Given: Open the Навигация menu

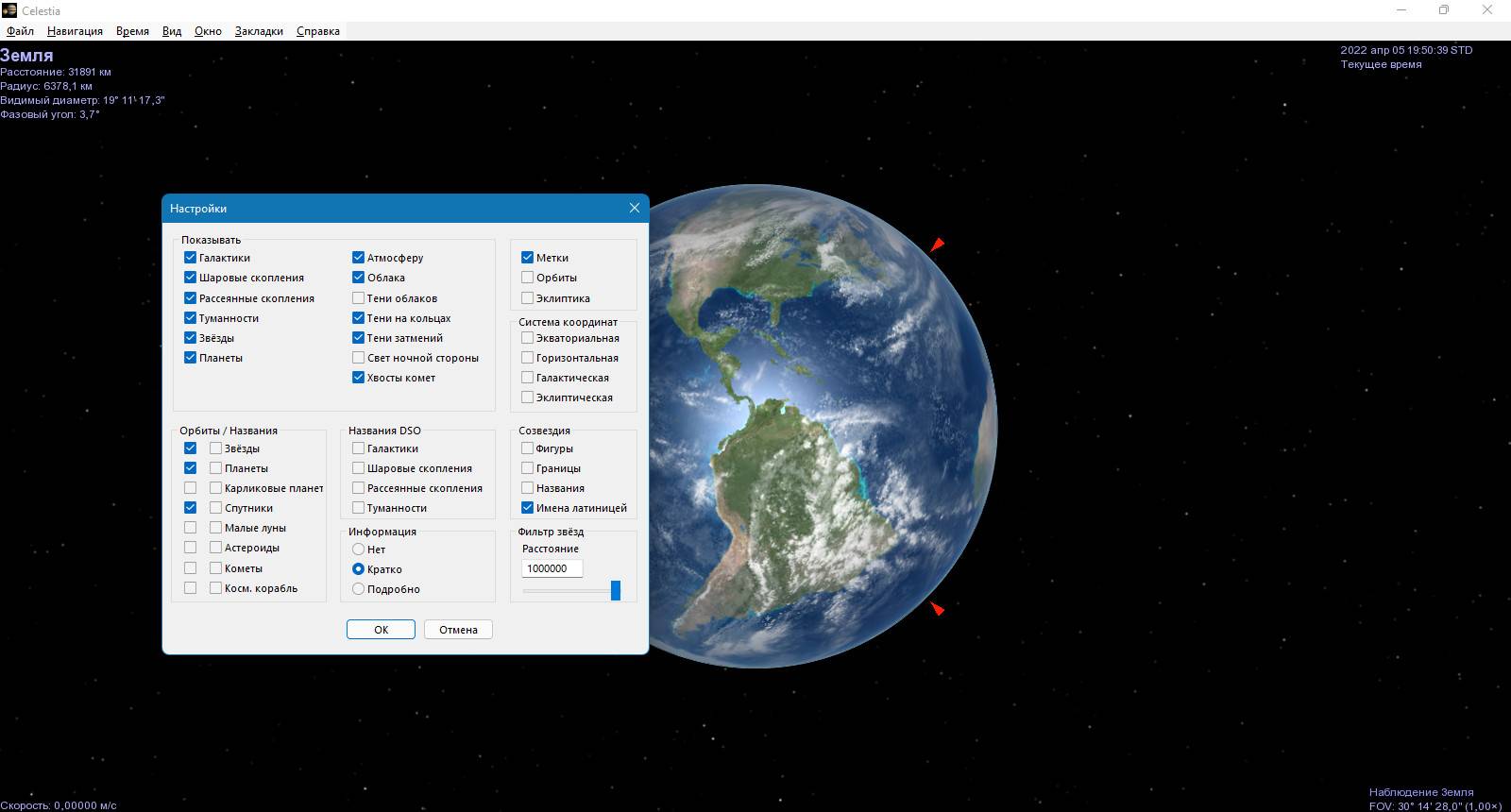Looking at the screenshot, I should point(75,30).
